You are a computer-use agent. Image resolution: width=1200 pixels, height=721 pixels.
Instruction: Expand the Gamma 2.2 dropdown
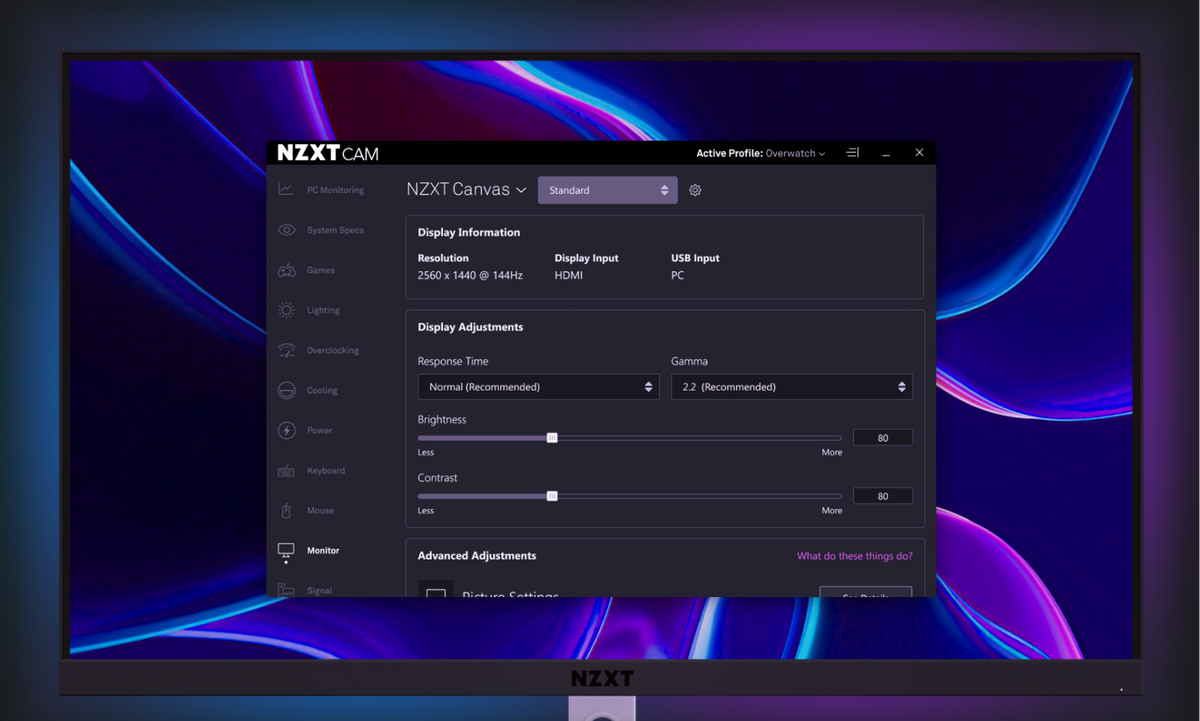[791, 387]
